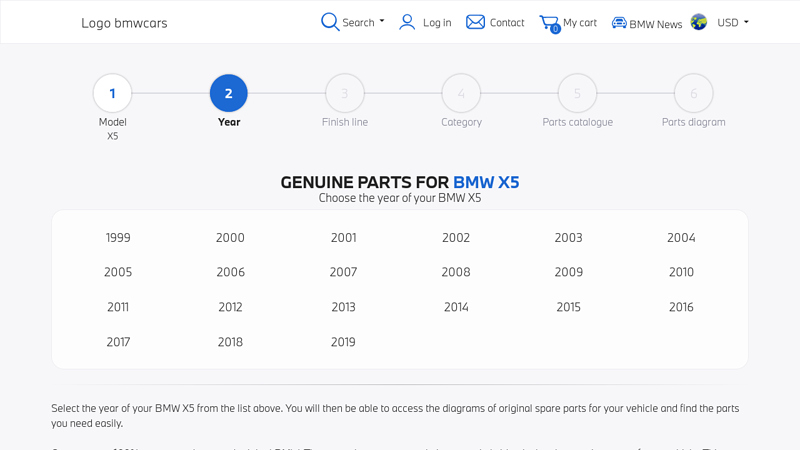Select the 2005 model year
Viewport: 800px width, 450px height.
point(118,272)
